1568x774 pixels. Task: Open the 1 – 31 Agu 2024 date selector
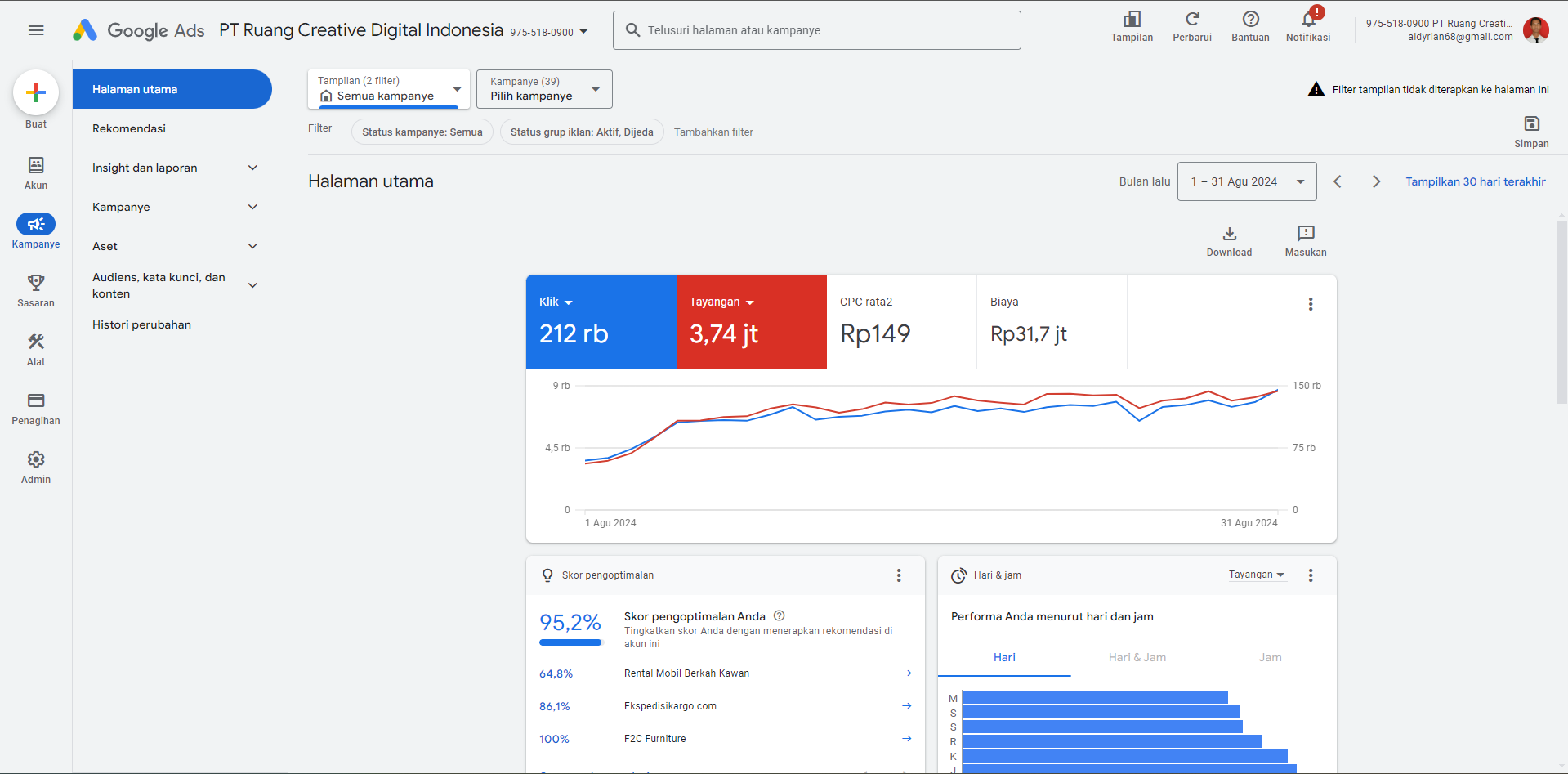click(x=1246, y=181)
